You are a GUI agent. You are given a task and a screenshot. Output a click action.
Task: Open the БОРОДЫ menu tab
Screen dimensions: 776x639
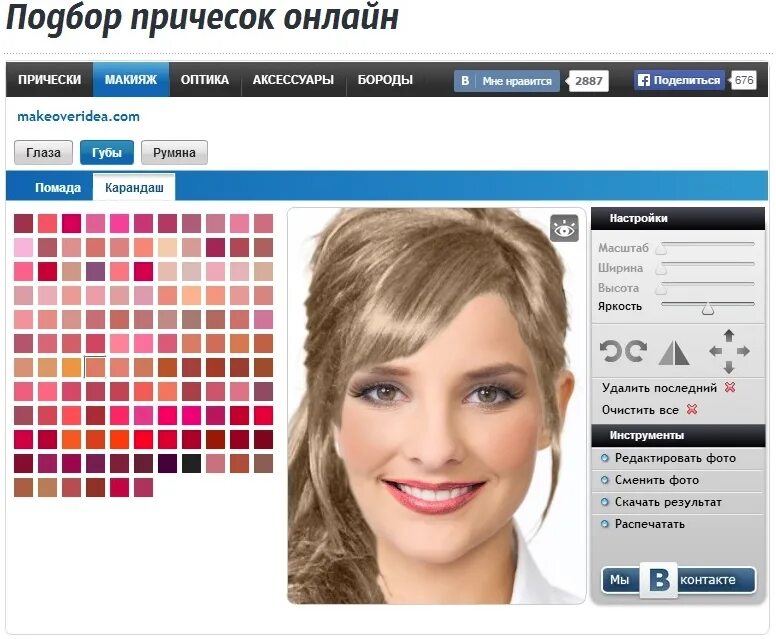pyautogui.click(x=385, y=80)
